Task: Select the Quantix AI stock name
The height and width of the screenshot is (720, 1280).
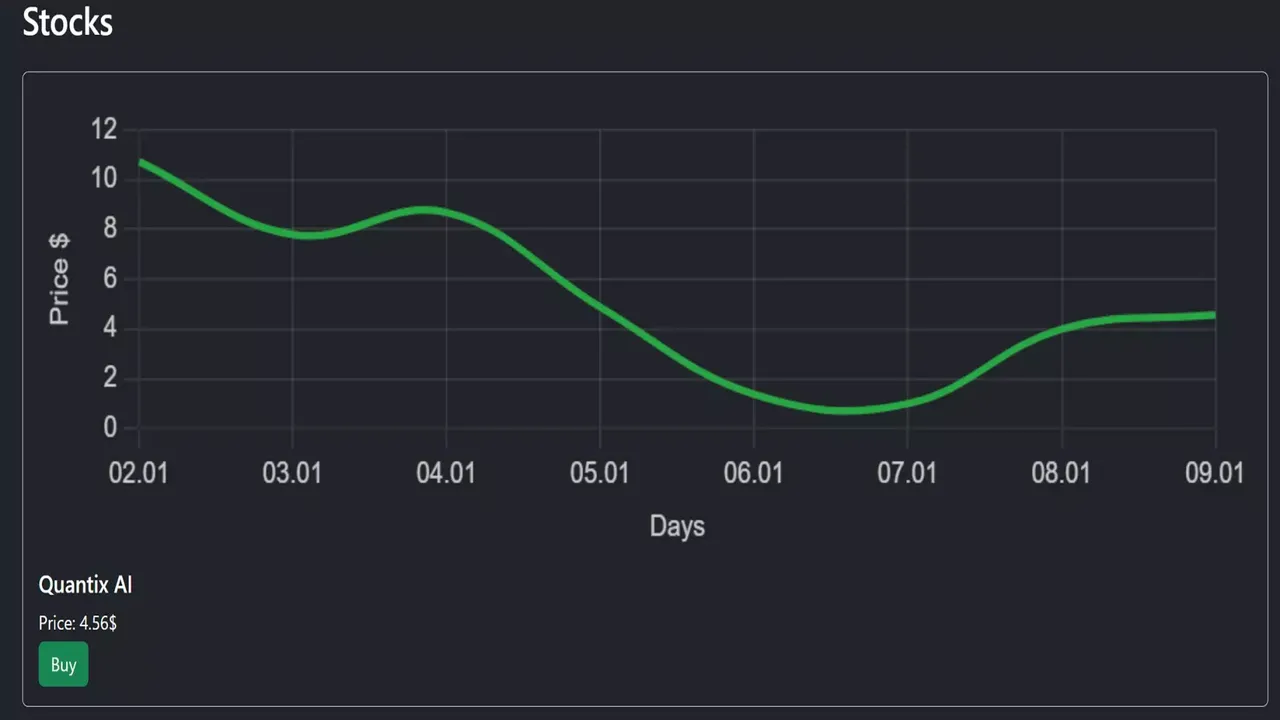Action: click(x=85, y=585)
